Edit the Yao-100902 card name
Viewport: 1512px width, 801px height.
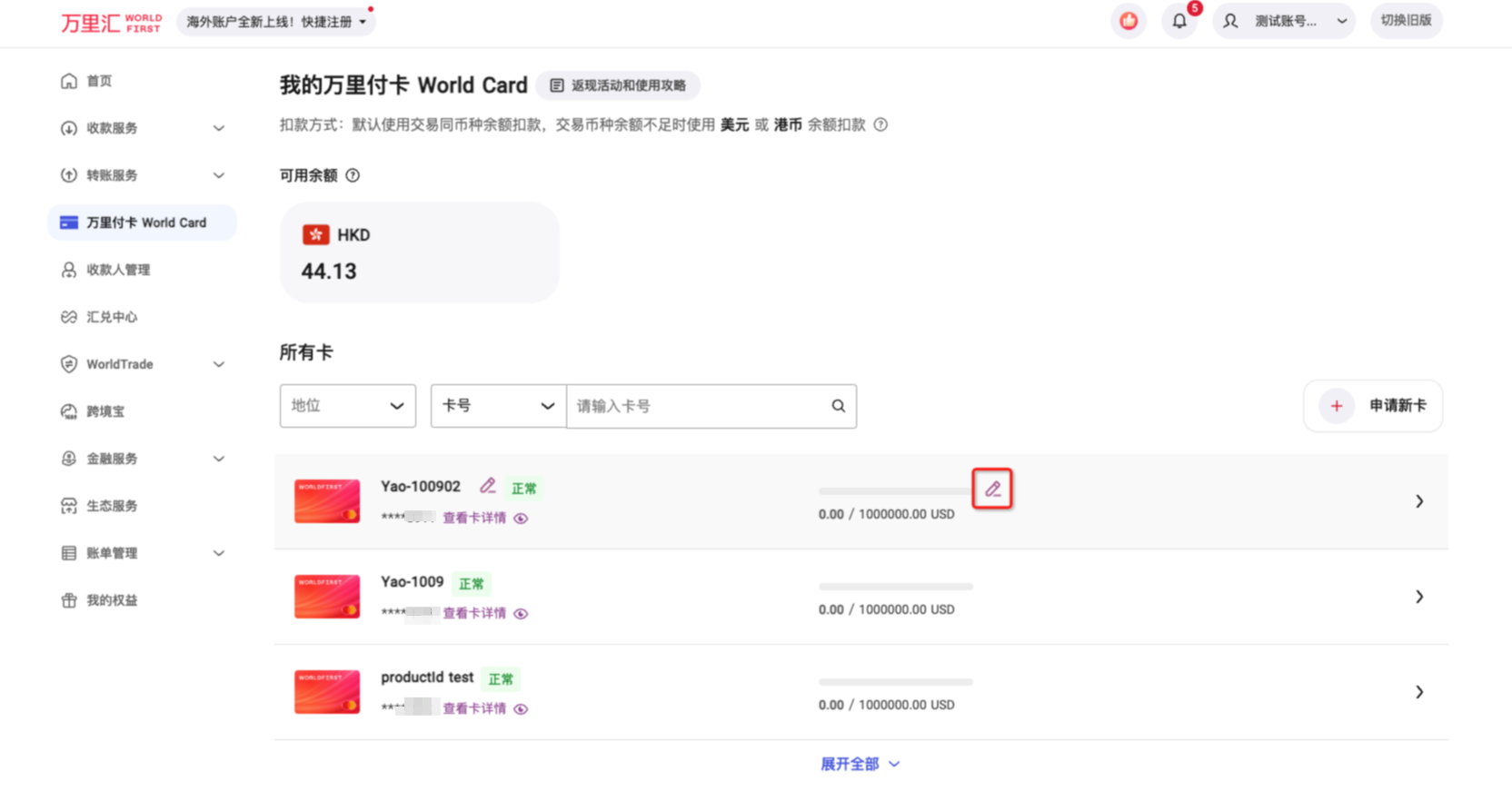click(488, 486)
